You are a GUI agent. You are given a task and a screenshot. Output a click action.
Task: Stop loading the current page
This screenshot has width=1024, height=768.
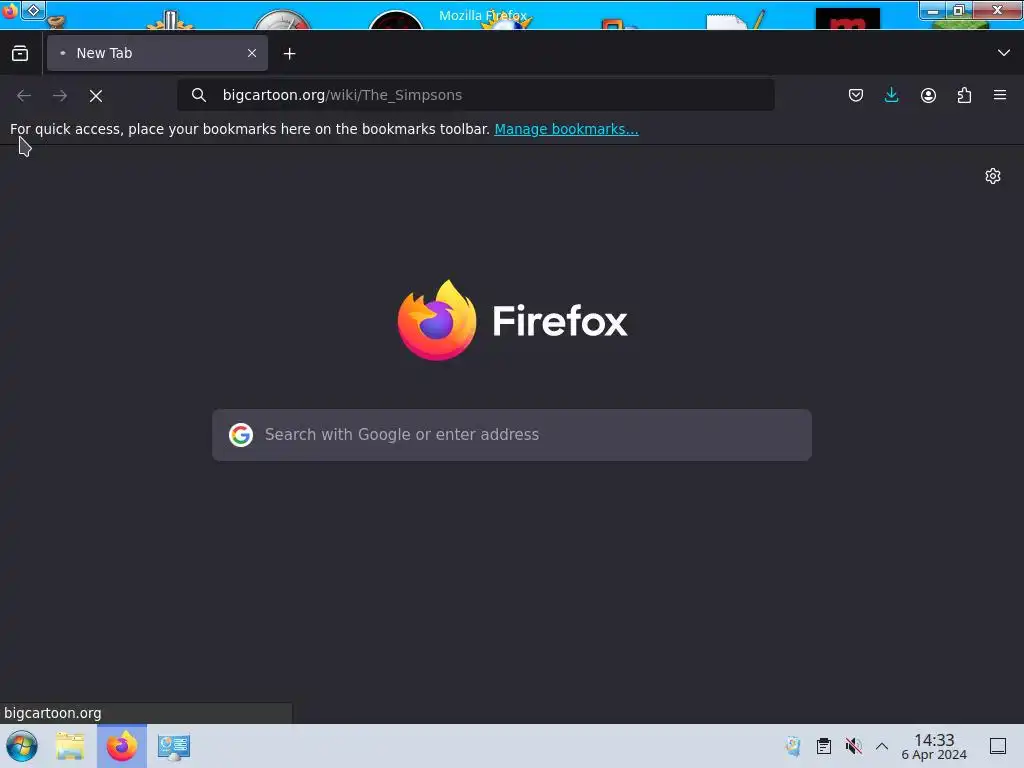(96, 95)
